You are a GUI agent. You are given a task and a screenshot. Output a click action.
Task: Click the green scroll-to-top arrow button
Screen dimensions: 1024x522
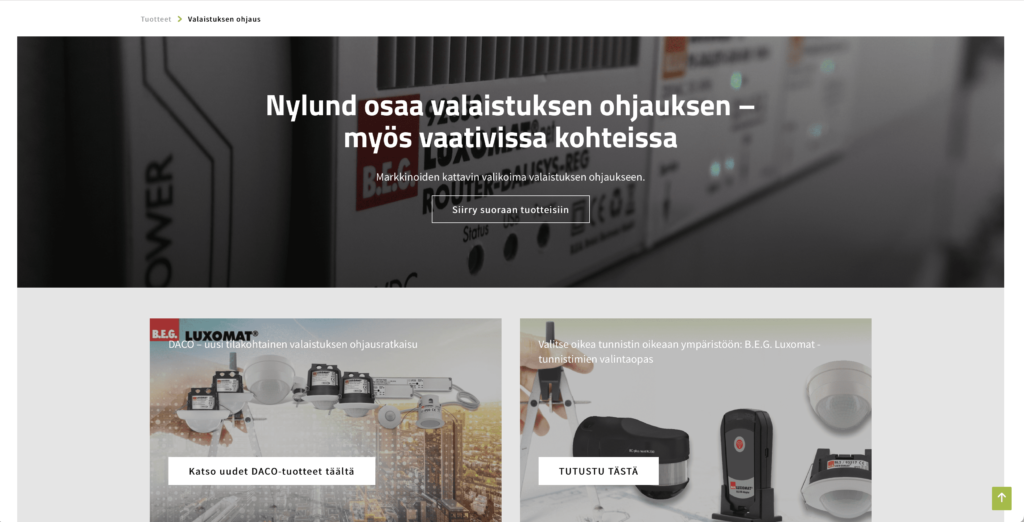1001,498
